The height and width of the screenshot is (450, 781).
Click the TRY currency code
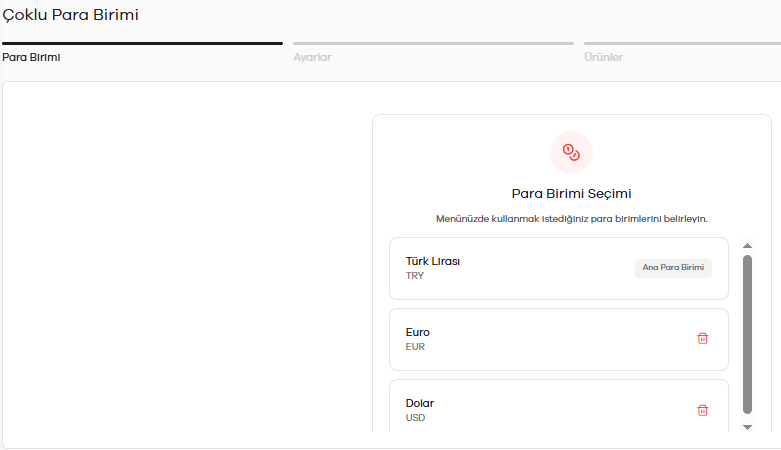click(414, 276)
